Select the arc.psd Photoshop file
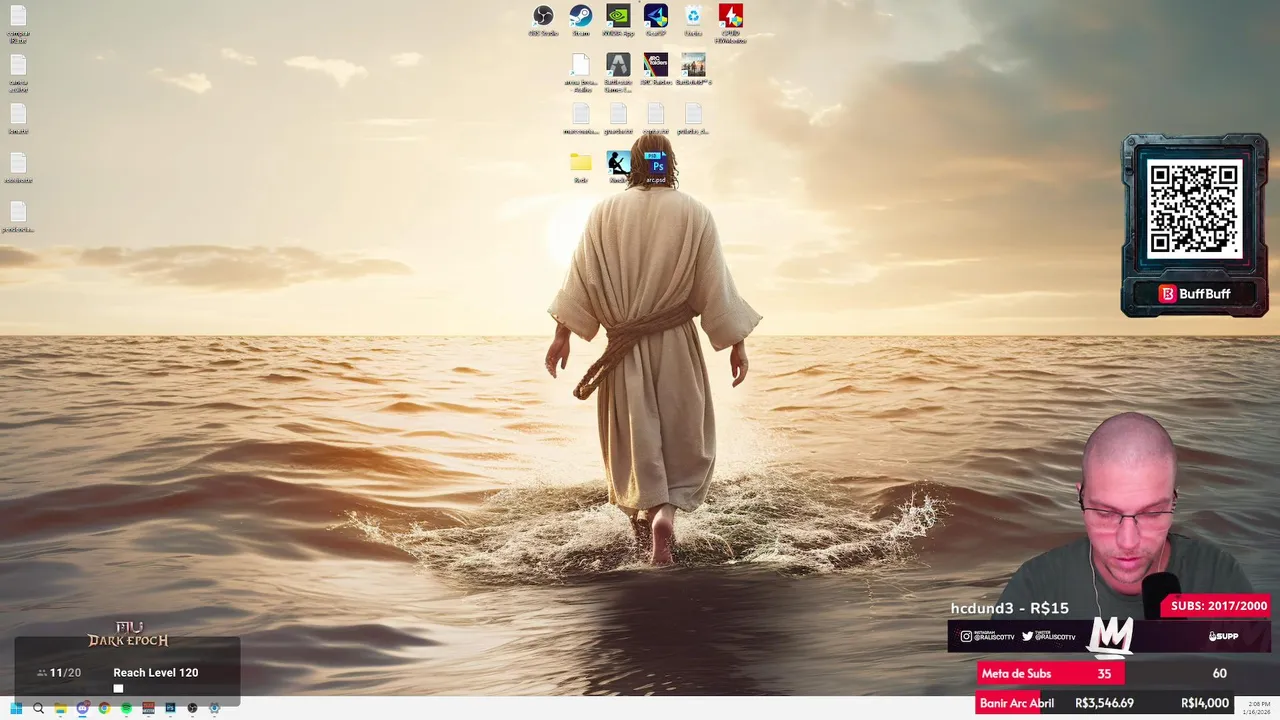This screenshot has height=720, width=1280. point(656,166)
